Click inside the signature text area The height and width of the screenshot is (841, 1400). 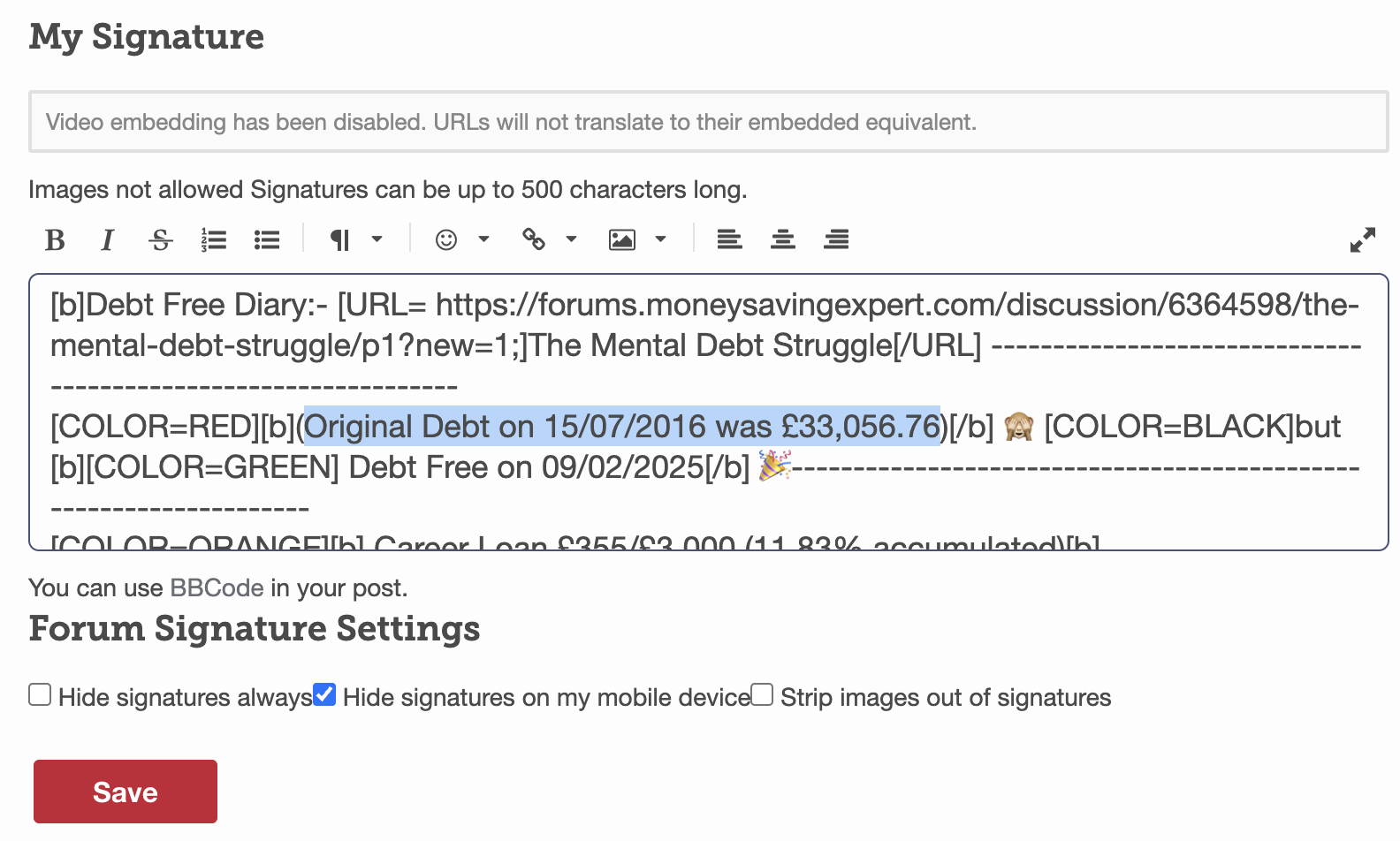(x=708, y=412)
